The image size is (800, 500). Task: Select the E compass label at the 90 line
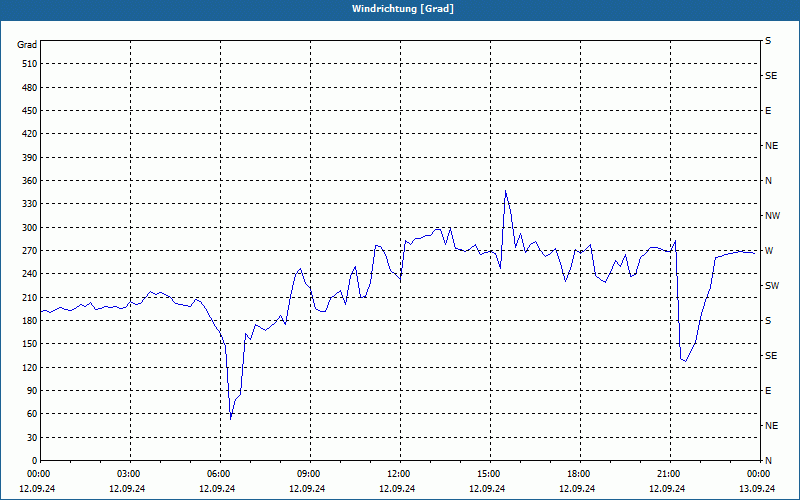768,391
